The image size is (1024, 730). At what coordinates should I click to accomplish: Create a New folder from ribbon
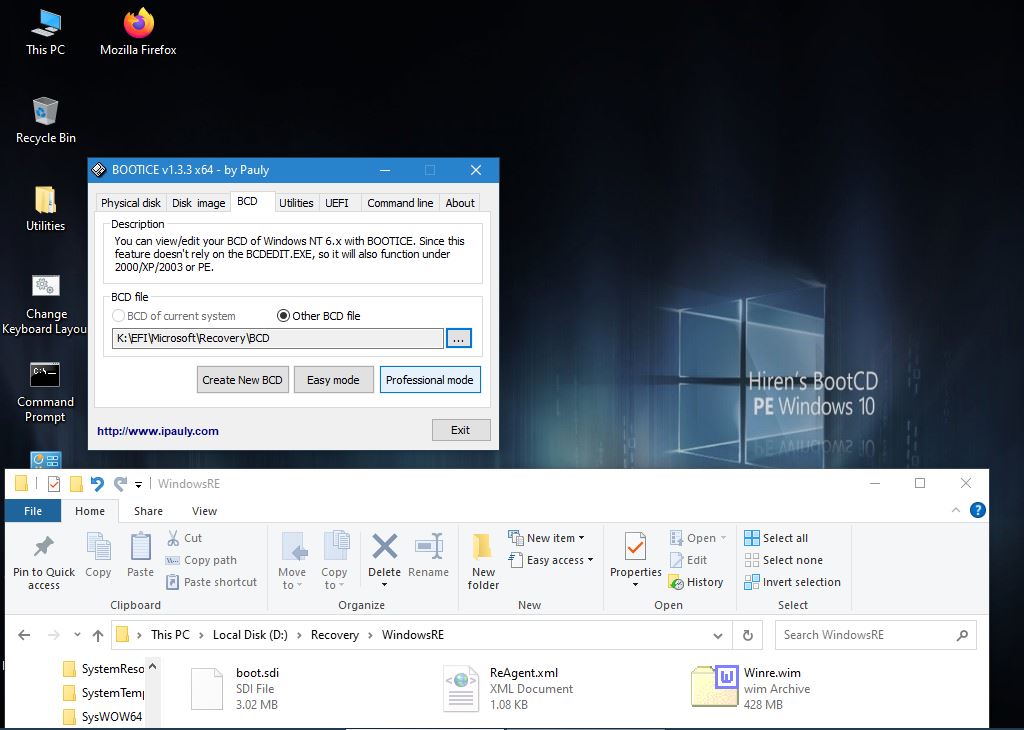tap(483, 560)
